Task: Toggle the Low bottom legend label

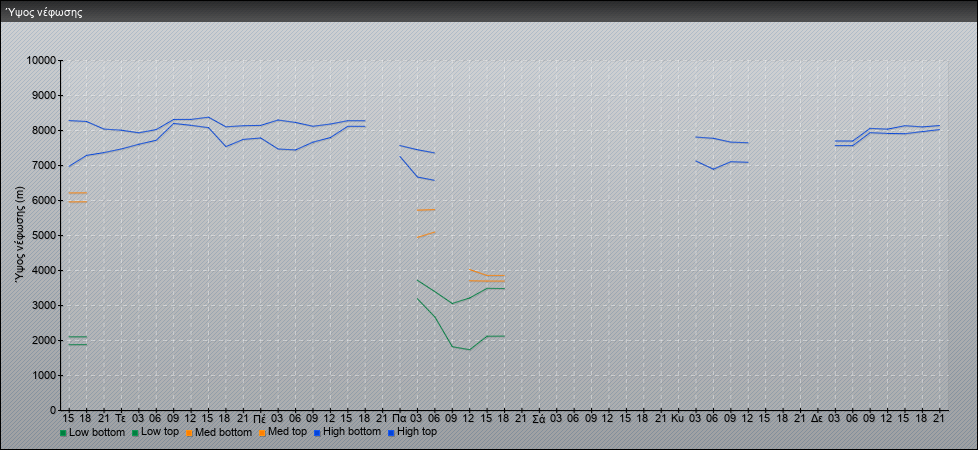Action: coord(97,432)
